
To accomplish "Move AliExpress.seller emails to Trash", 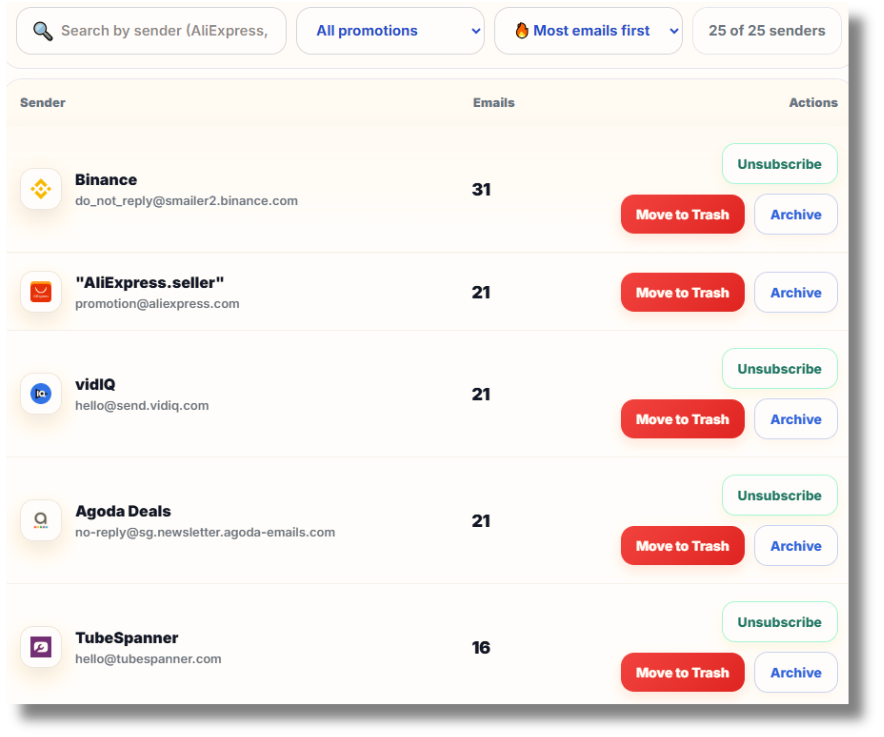I will [x=682, y=292].
